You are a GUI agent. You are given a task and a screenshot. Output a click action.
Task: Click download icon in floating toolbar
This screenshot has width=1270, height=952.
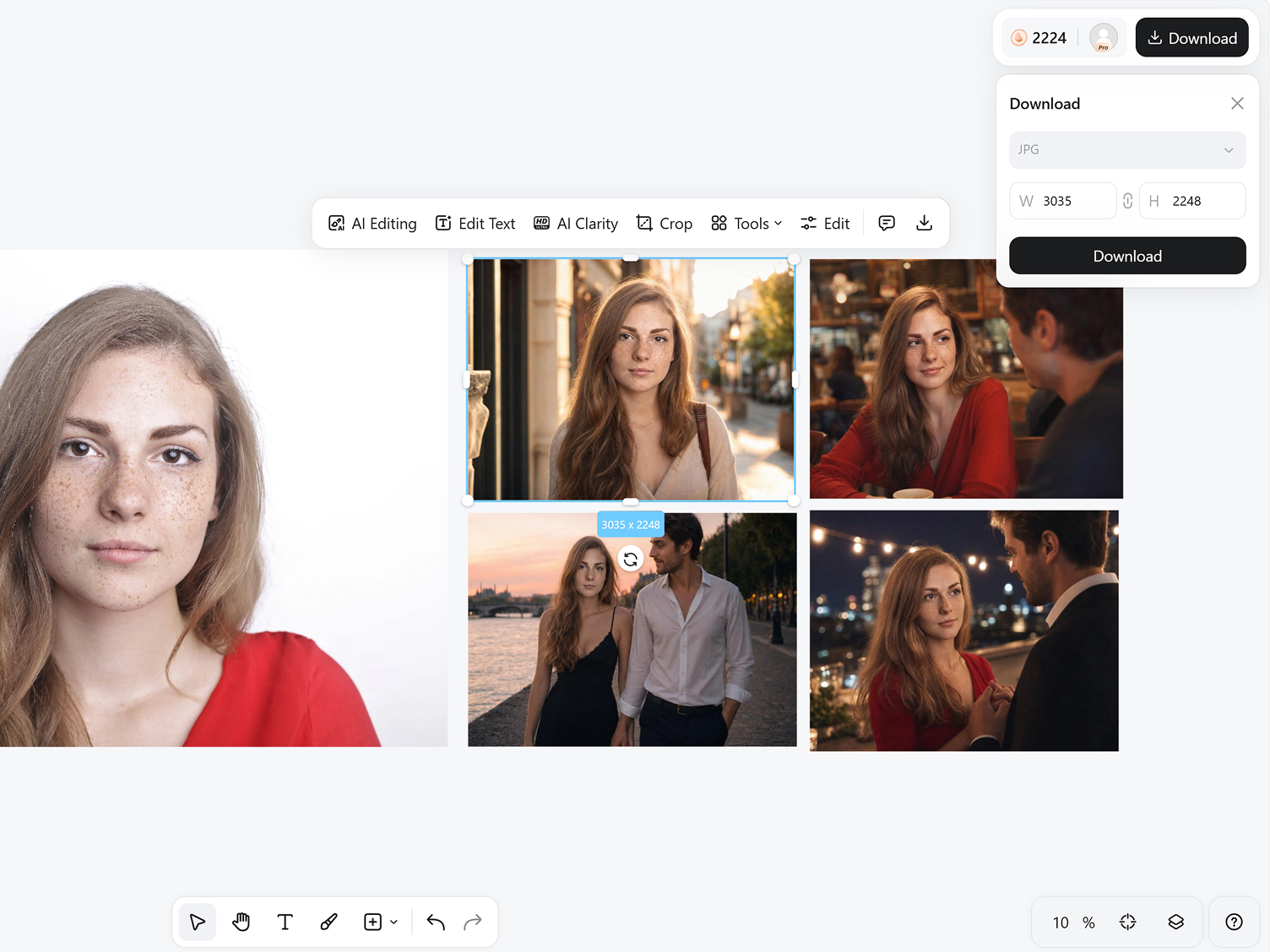[x=925, y=223]
